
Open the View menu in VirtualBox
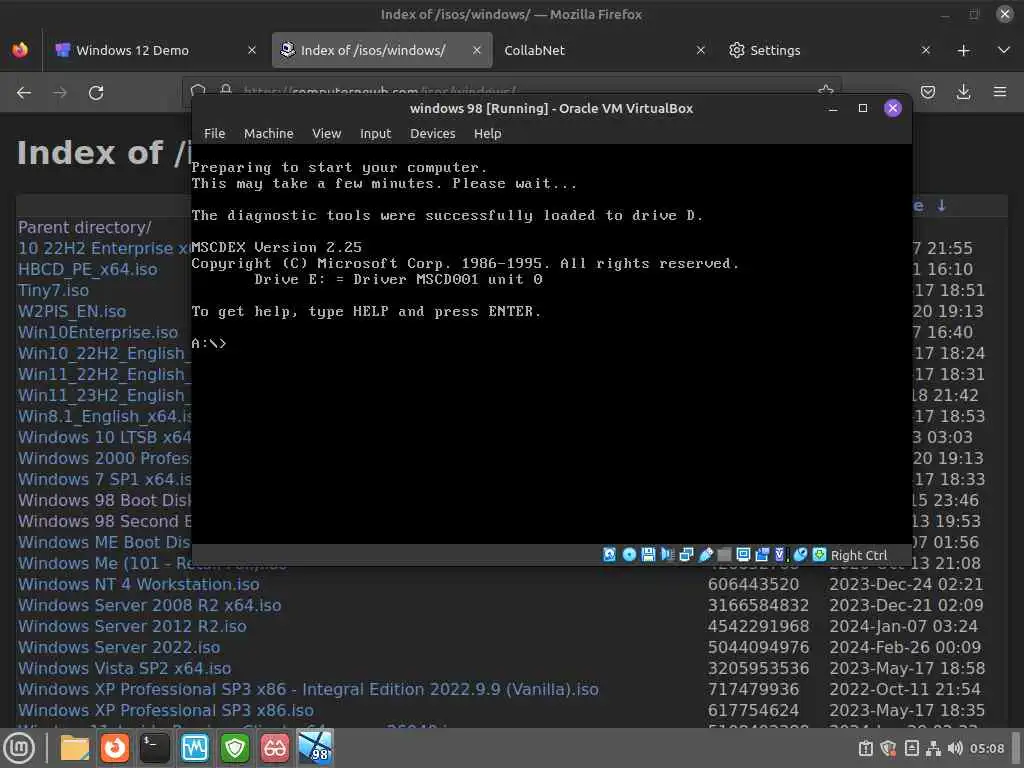(327, 133)
